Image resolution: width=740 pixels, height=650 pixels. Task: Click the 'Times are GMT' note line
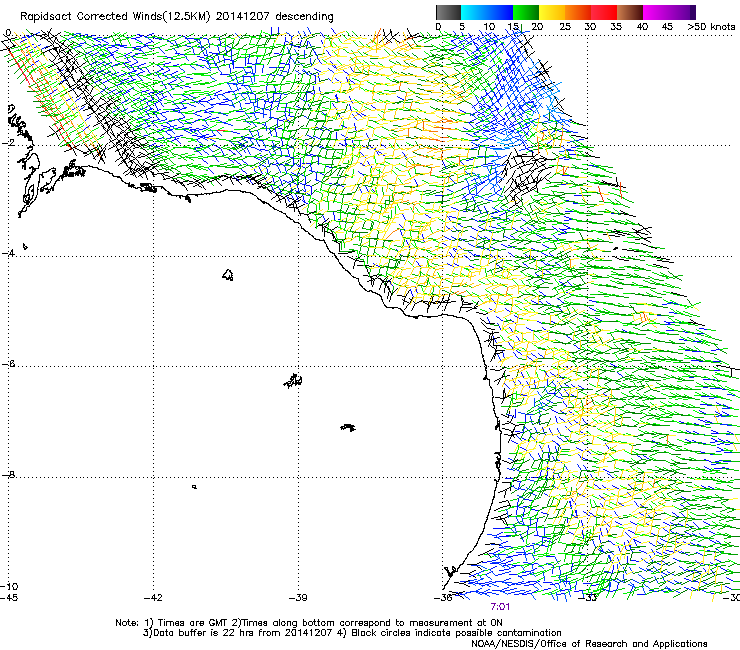pos(309,623)
